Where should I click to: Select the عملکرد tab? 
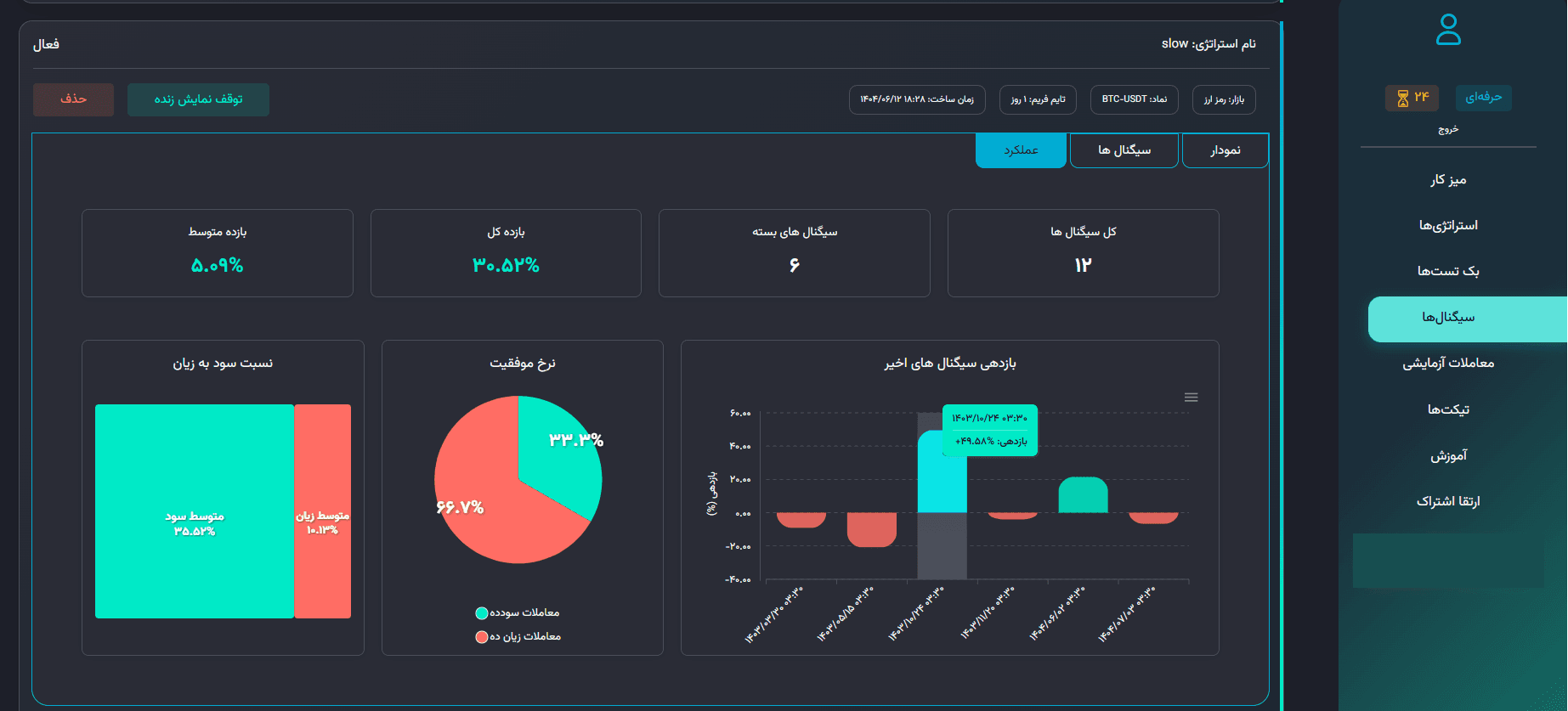(1021, 150)
